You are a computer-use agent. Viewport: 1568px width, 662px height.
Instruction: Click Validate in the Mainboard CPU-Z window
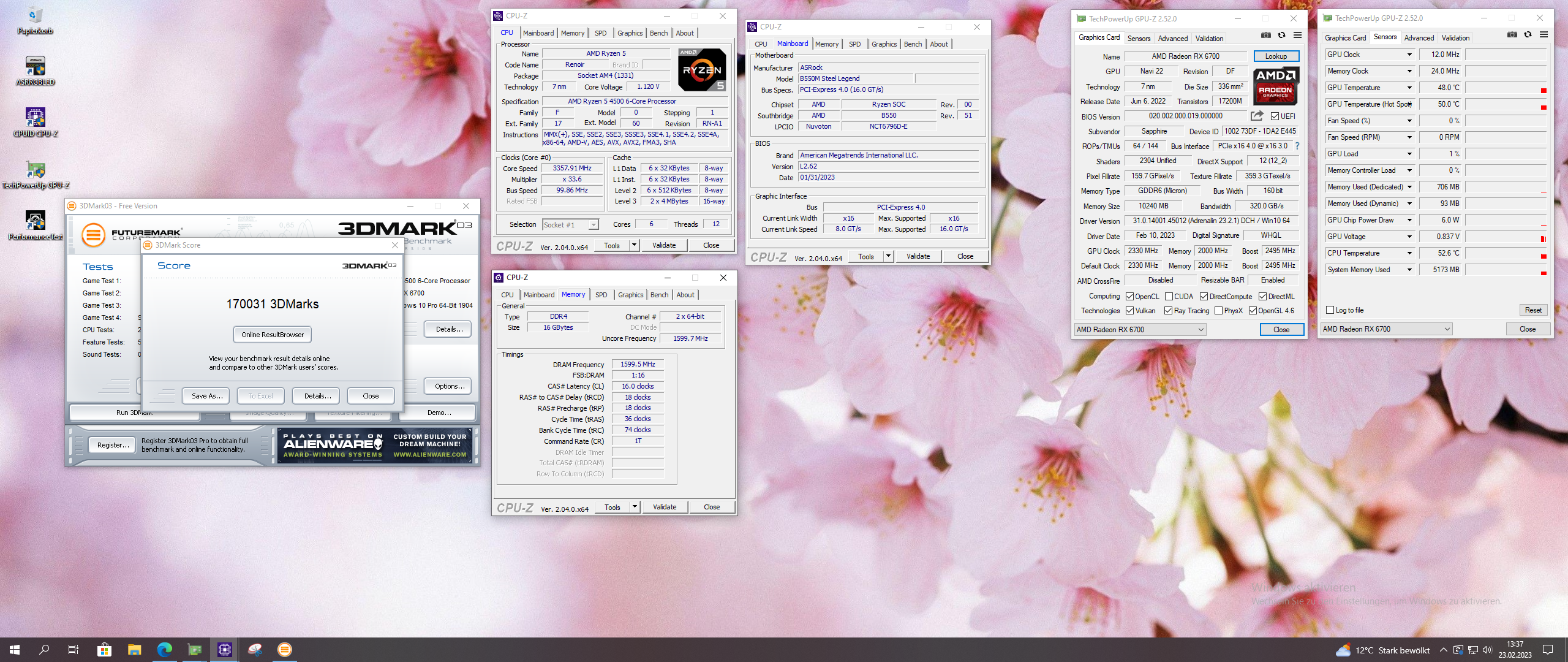918,257
